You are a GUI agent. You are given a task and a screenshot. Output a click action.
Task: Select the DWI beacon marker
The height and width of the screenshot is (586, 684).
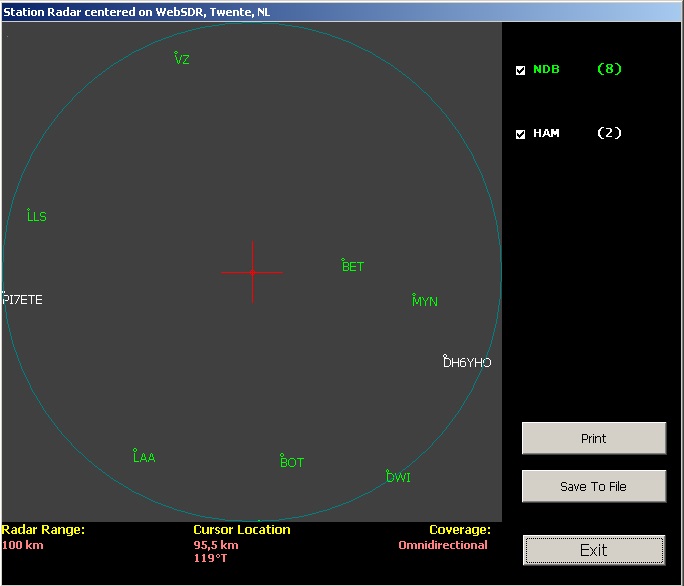(398, 476)
